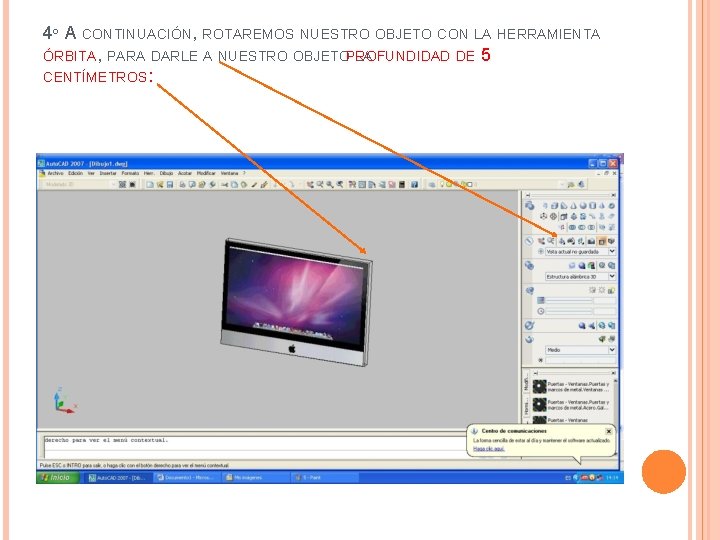Open the Dibujo menu
The height and width of the screenshot is (540, 720).
click(166, 173)
